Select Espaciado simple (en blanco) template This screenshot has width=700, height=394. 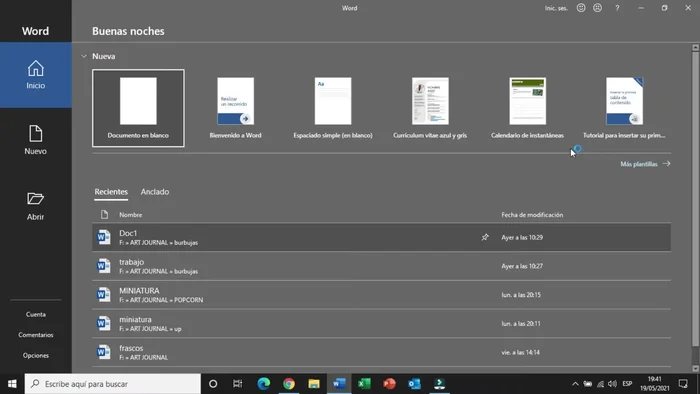(x=333, y=108)
